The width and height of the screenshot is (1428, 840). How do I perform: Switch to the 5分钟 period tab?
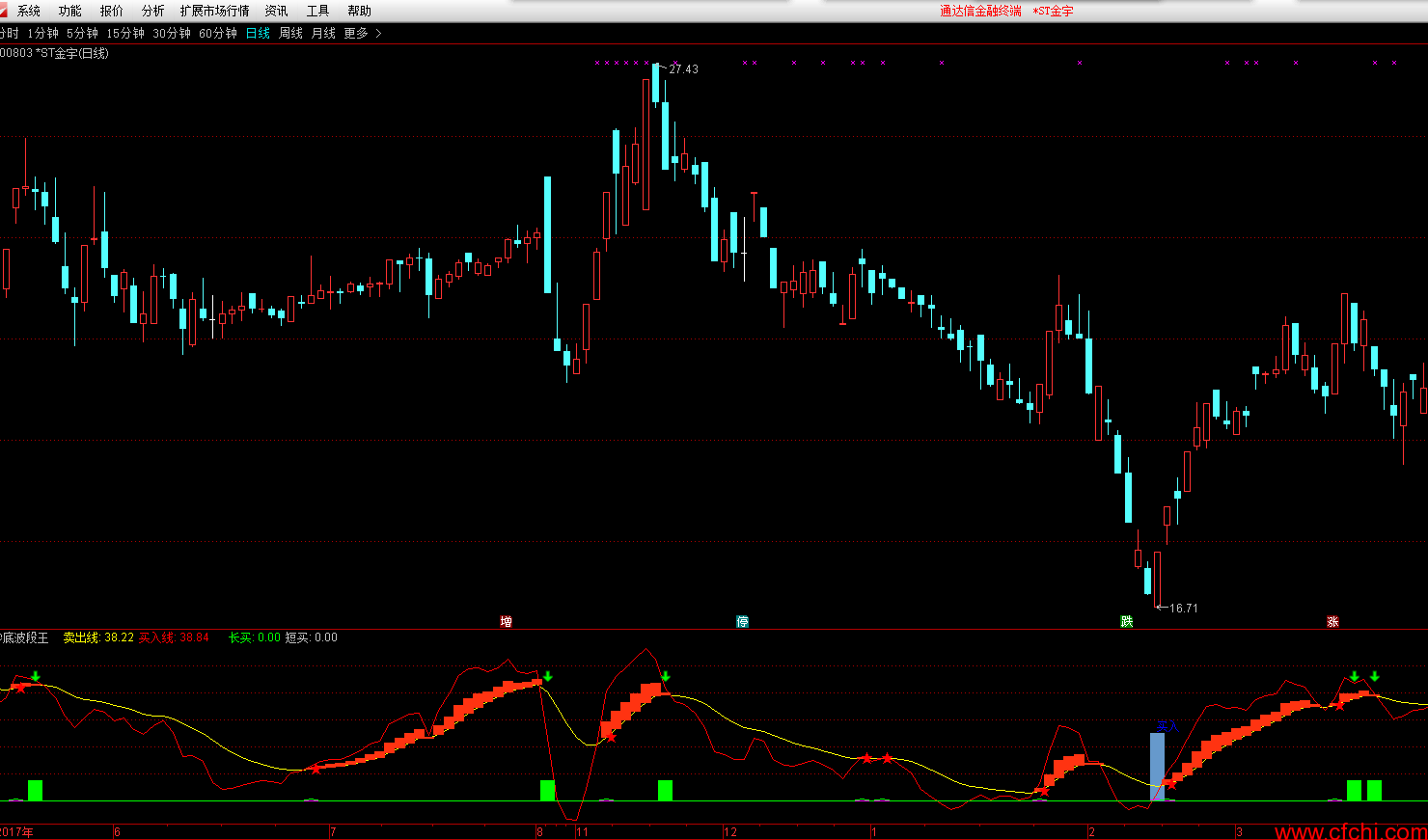tap(82, 33)
